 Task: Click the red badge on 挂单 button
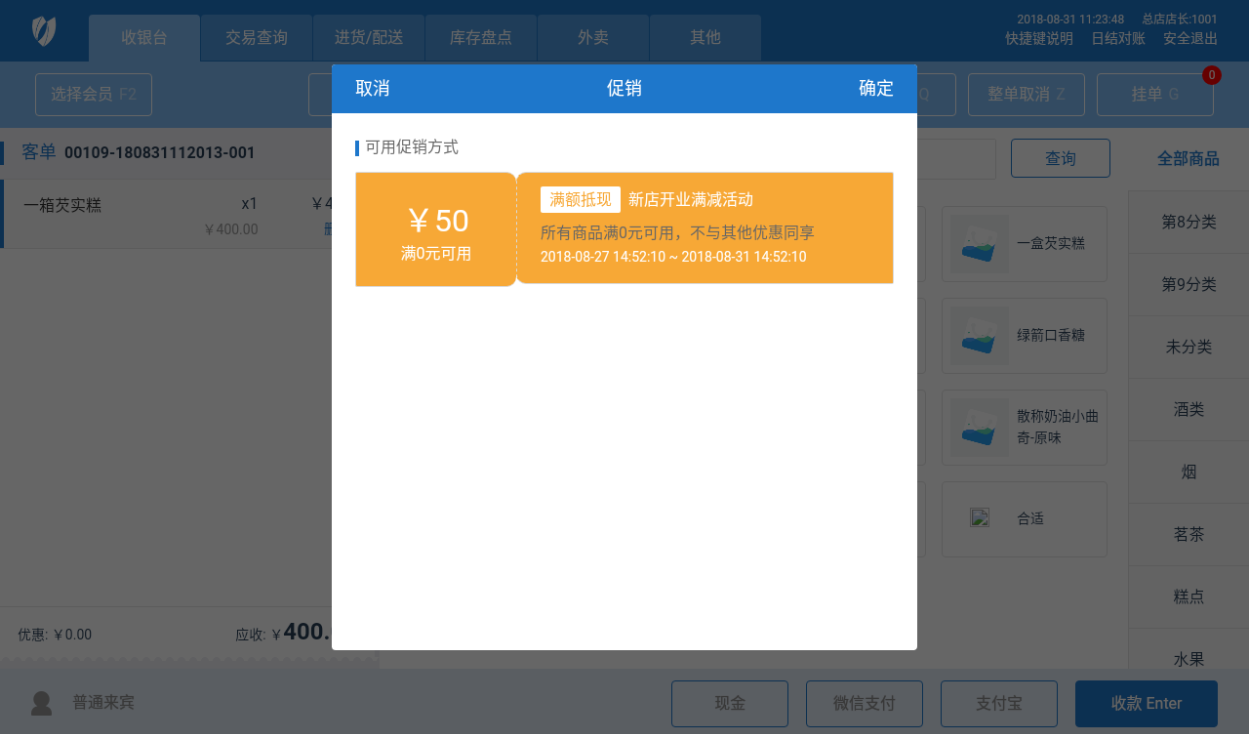coord(1211,75)
